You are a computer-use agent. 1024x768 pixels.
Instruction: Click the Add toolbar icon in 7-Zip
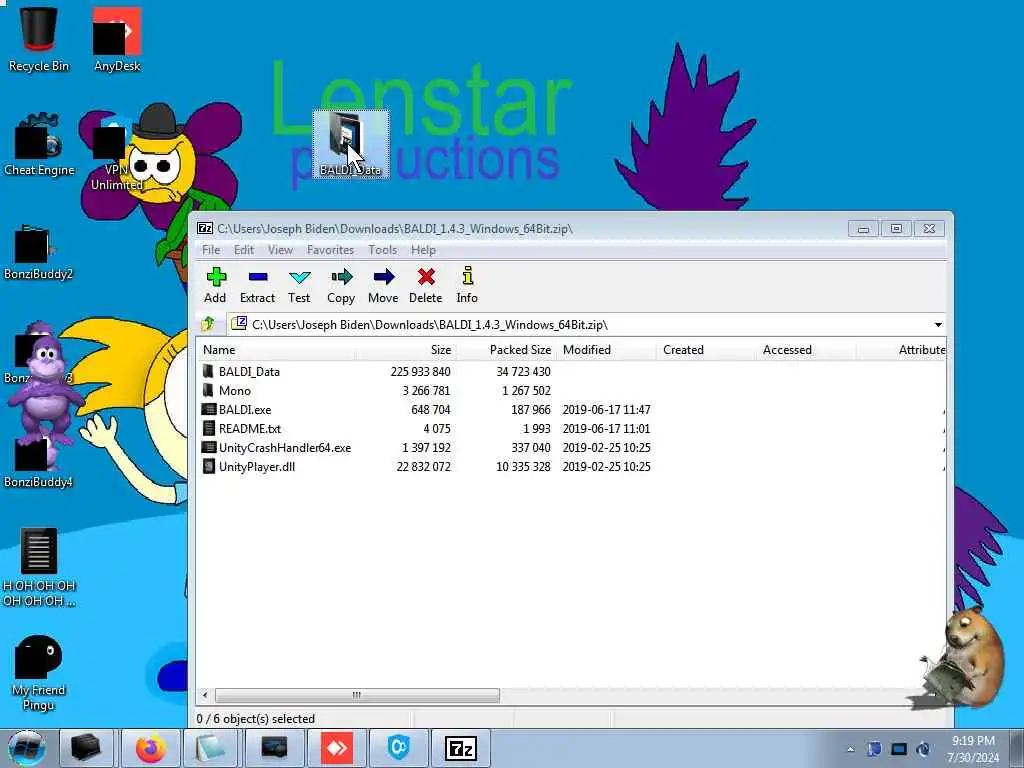pyautogui.click(x=216, y=285)
